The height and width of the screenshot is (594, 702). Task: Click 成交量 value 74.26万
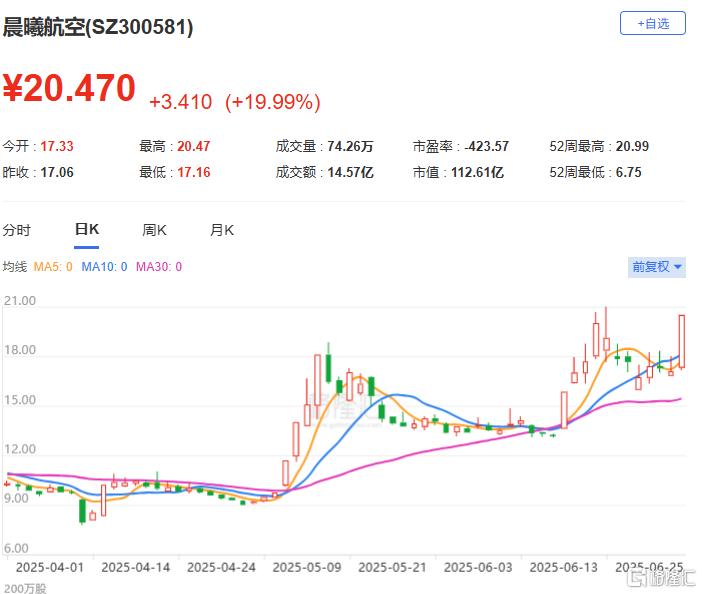[350, 146]
